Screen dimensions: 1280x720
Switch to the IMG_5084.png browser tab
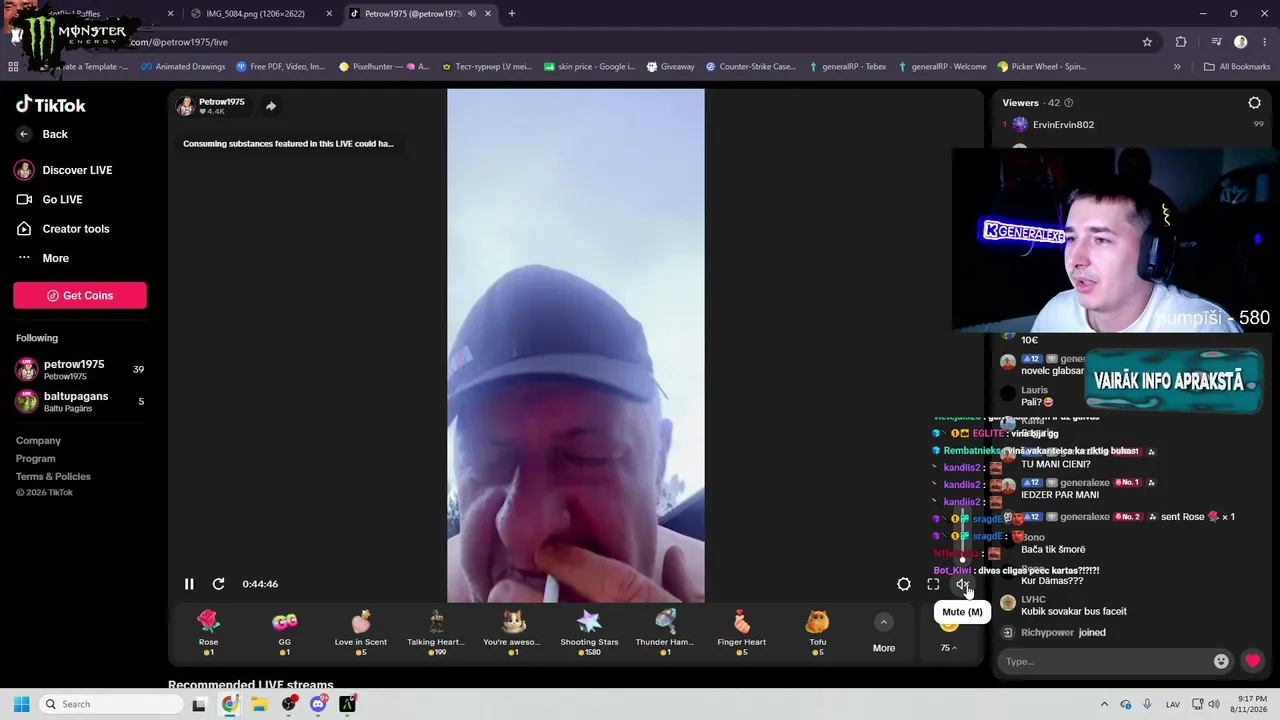[x=260, y=14]
